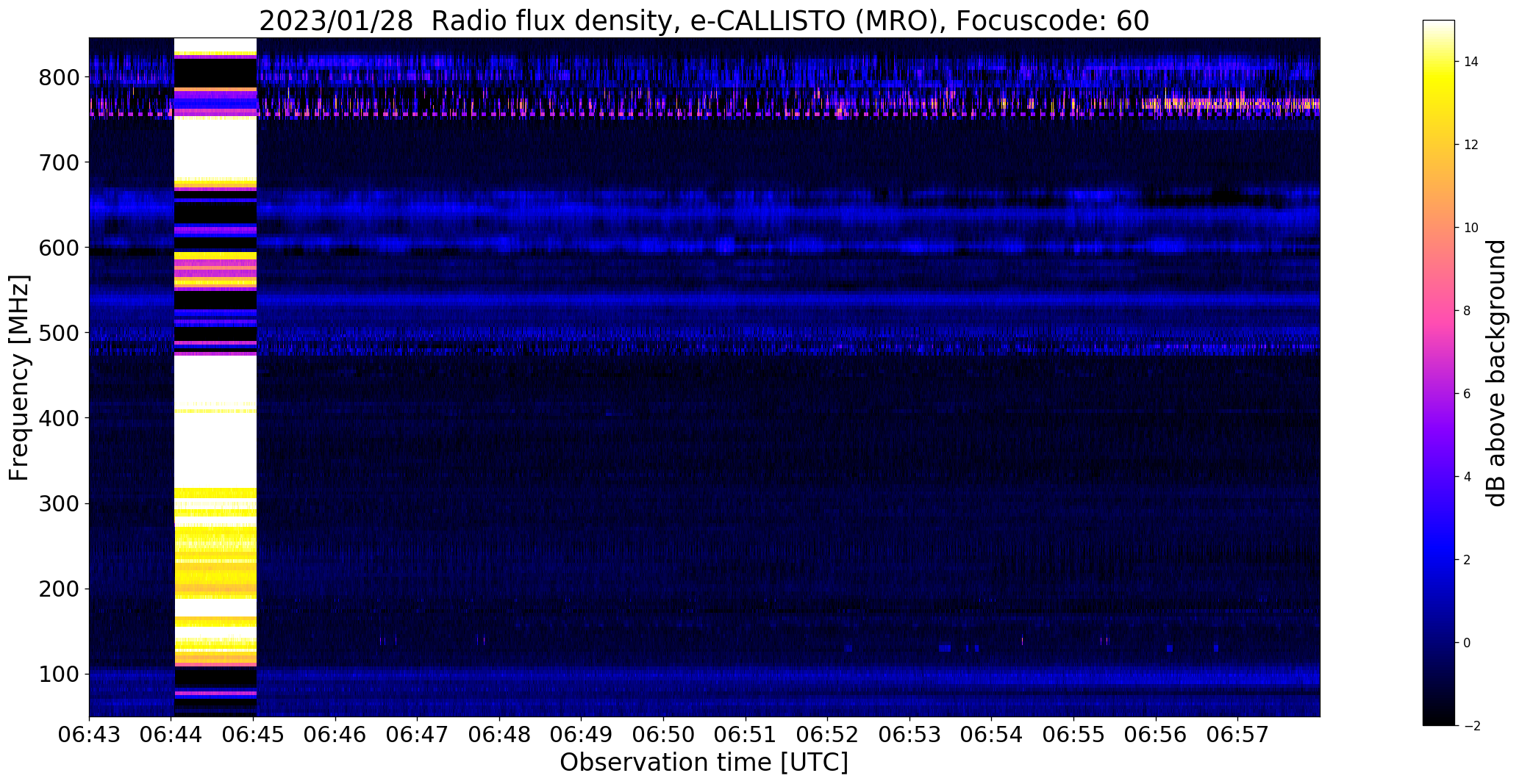
Task: Click the plot title mentioning e-CALLISTO (MRO)
Action: point(704,21)
